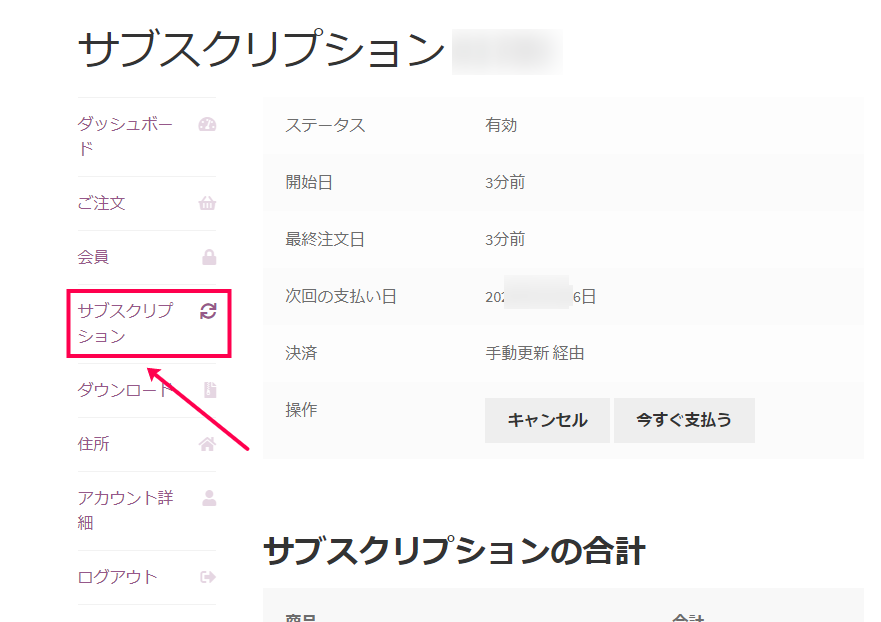Click the main サブスクリプション page title
The height and width of the screenshot is (622, 881).
pyautogui.click(x=262, y=49)
